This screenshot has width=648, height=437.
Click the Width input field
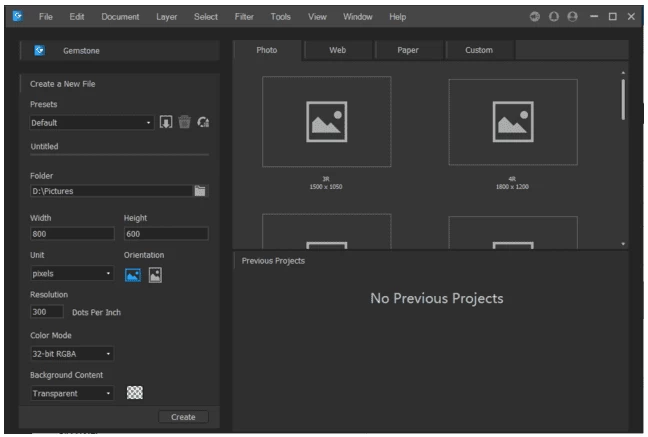pos(71,234)
